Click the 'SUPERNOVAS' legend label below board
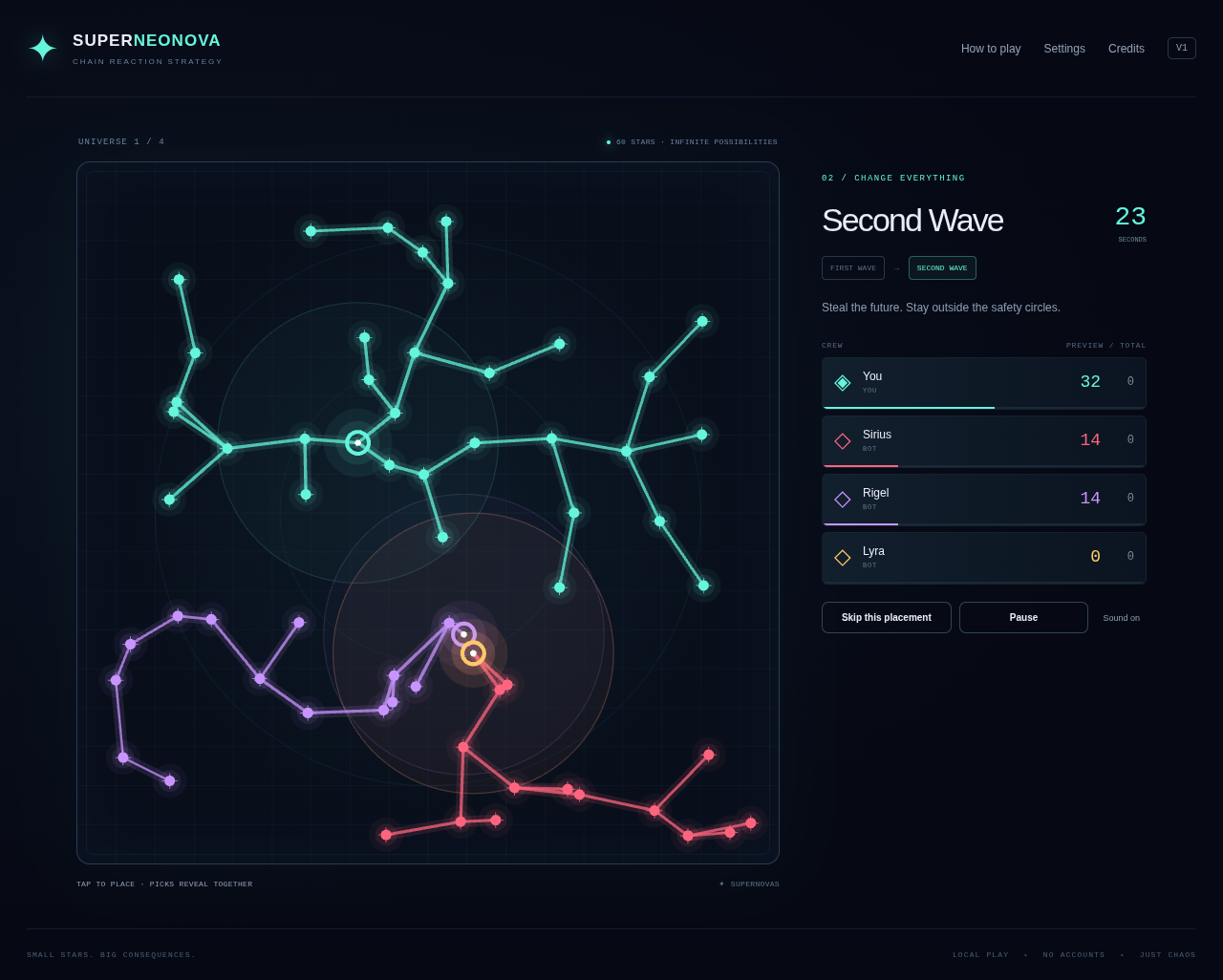Screen dimensions: 1223x980 click(x=755, y=884)
